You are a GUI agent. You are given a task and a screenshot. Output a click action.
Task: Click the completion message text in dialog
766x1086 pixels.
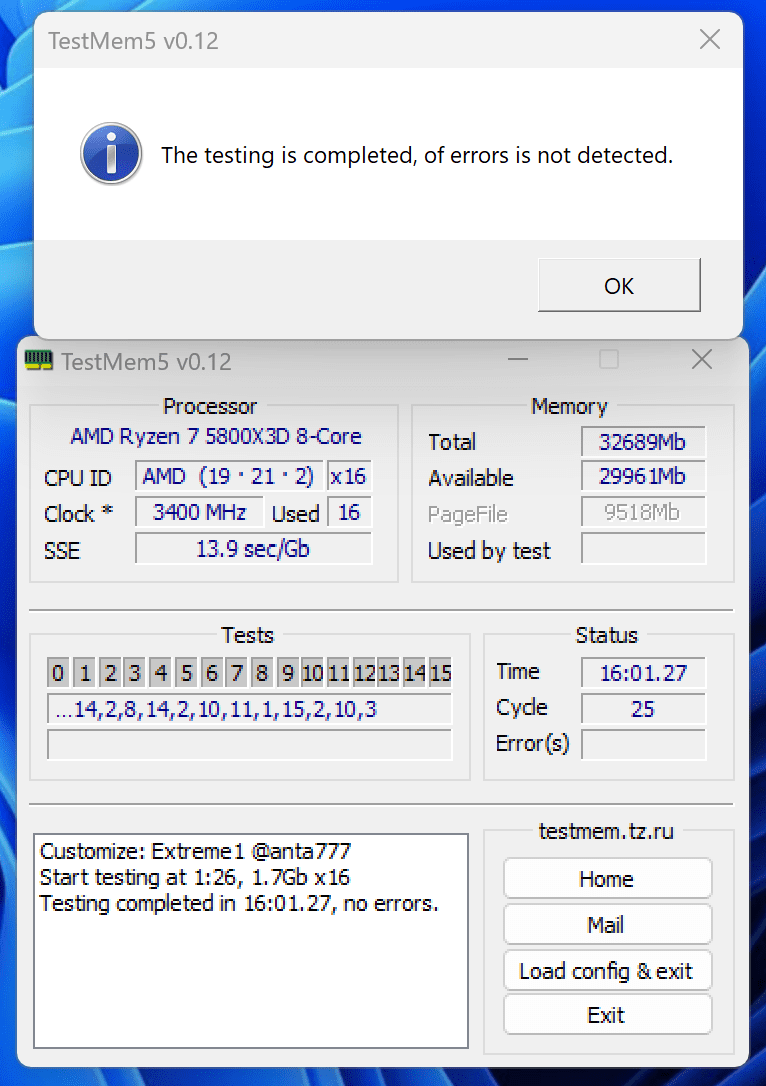417,155
